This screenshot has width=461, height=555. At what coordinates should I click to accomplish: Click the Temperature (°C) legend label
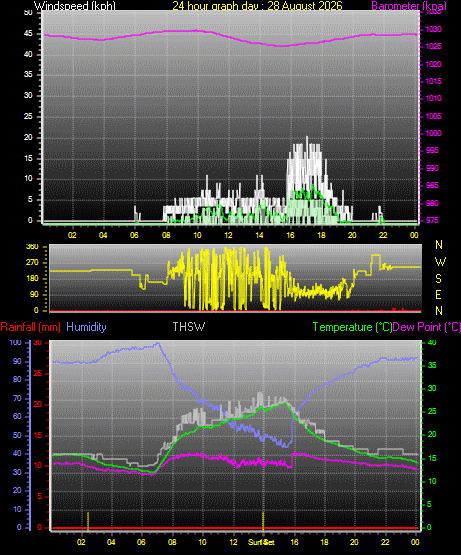[352, 327]
